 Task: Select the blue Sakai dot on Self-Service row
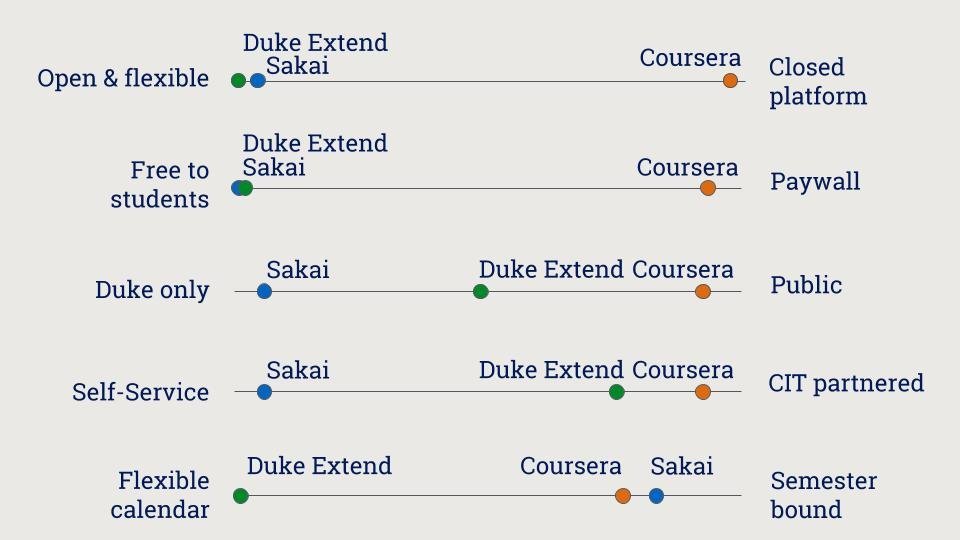tap(264, 392)
